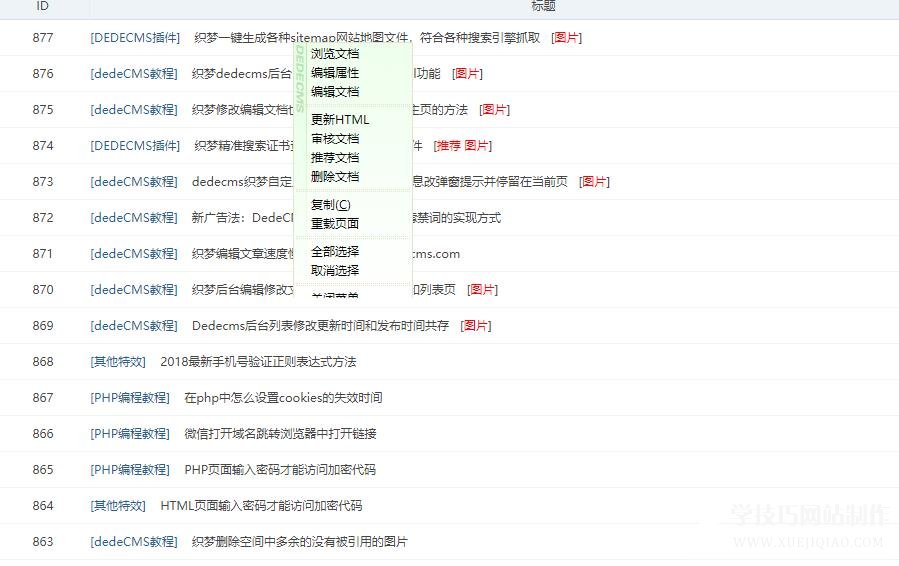Click ID cell 875
The image size is (899, 566).
(43, 110)
